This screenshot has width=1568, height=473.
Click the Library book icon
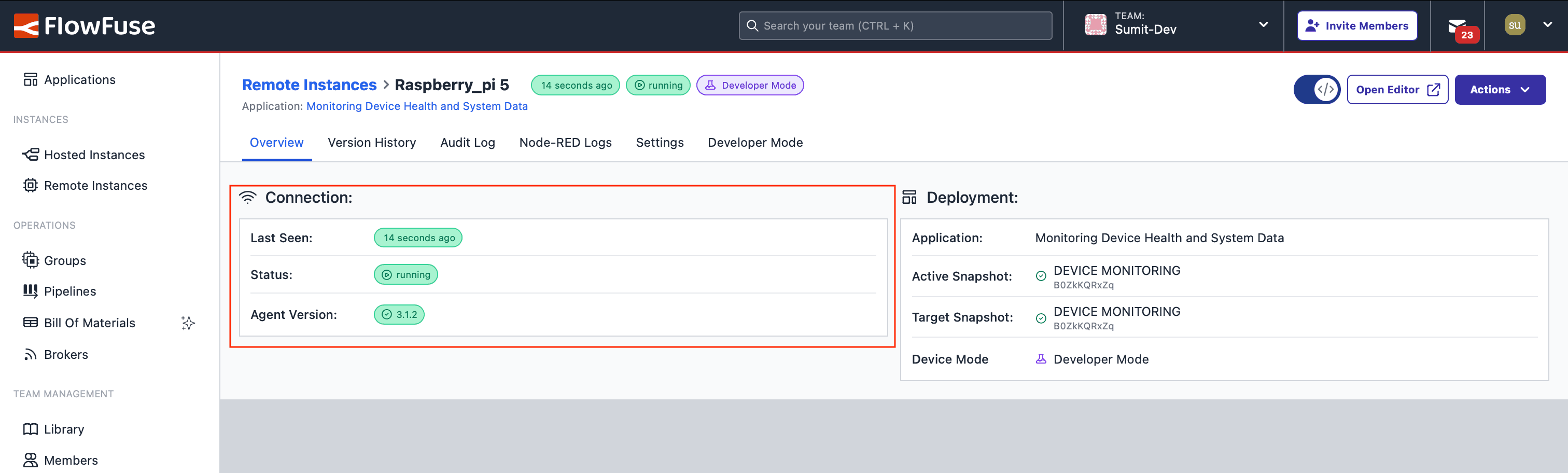[30, 428]
